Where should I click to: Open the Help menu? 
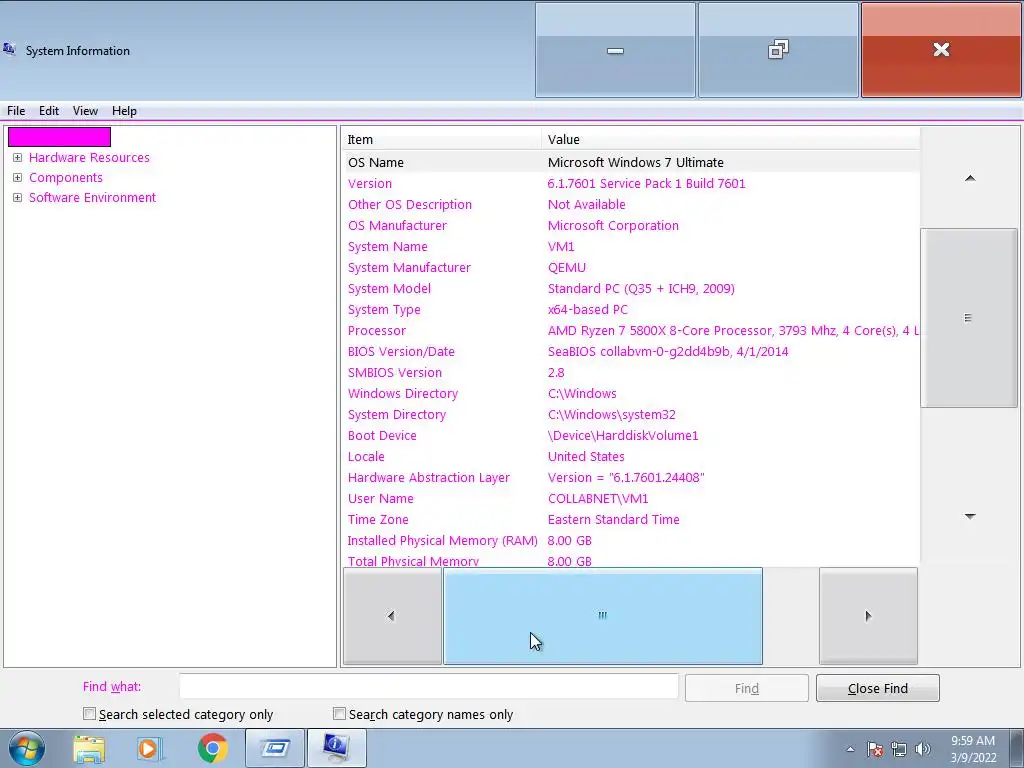(x=124, y=110)
